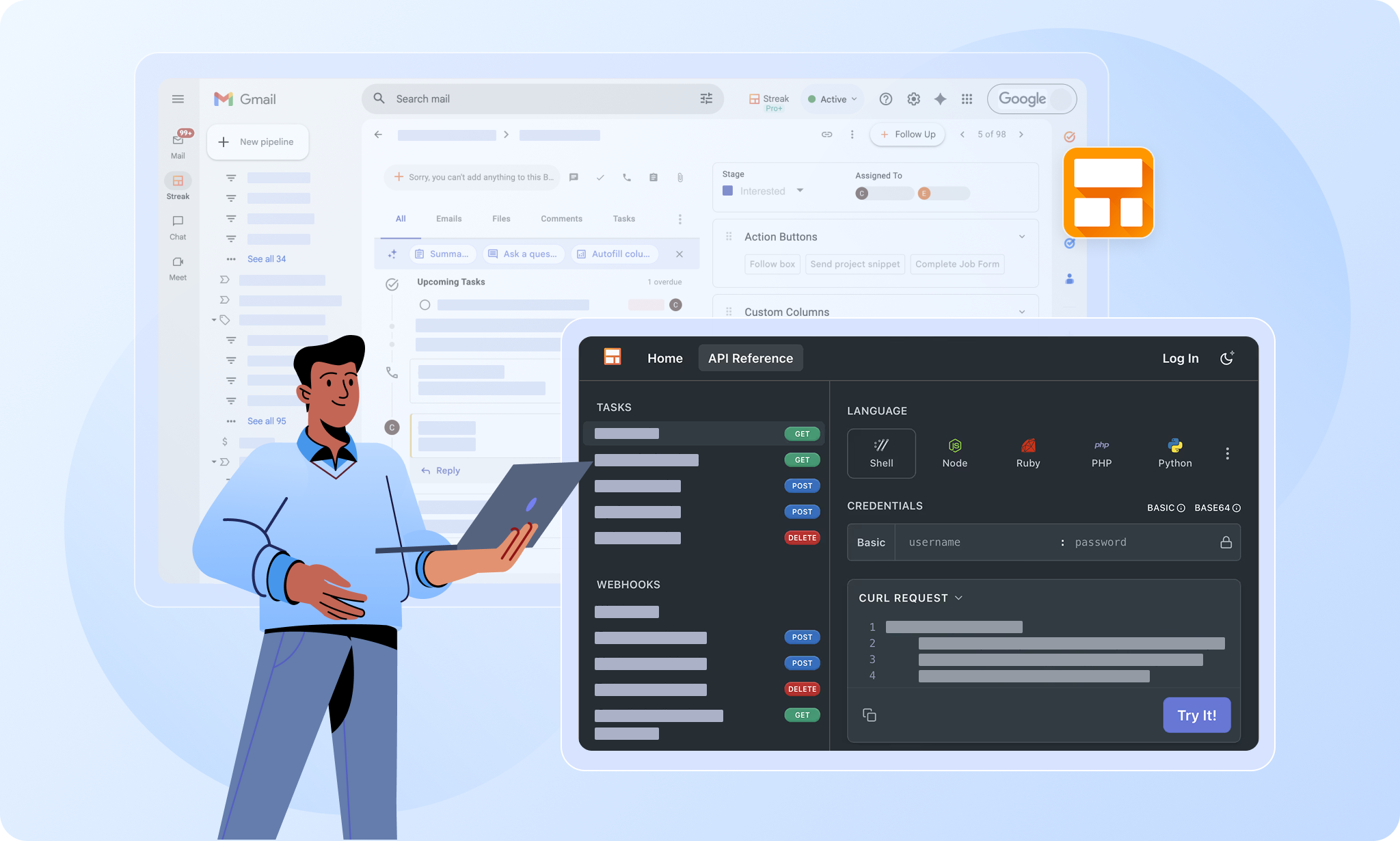Click the log call phone icon in toolbar

[627, 177]
